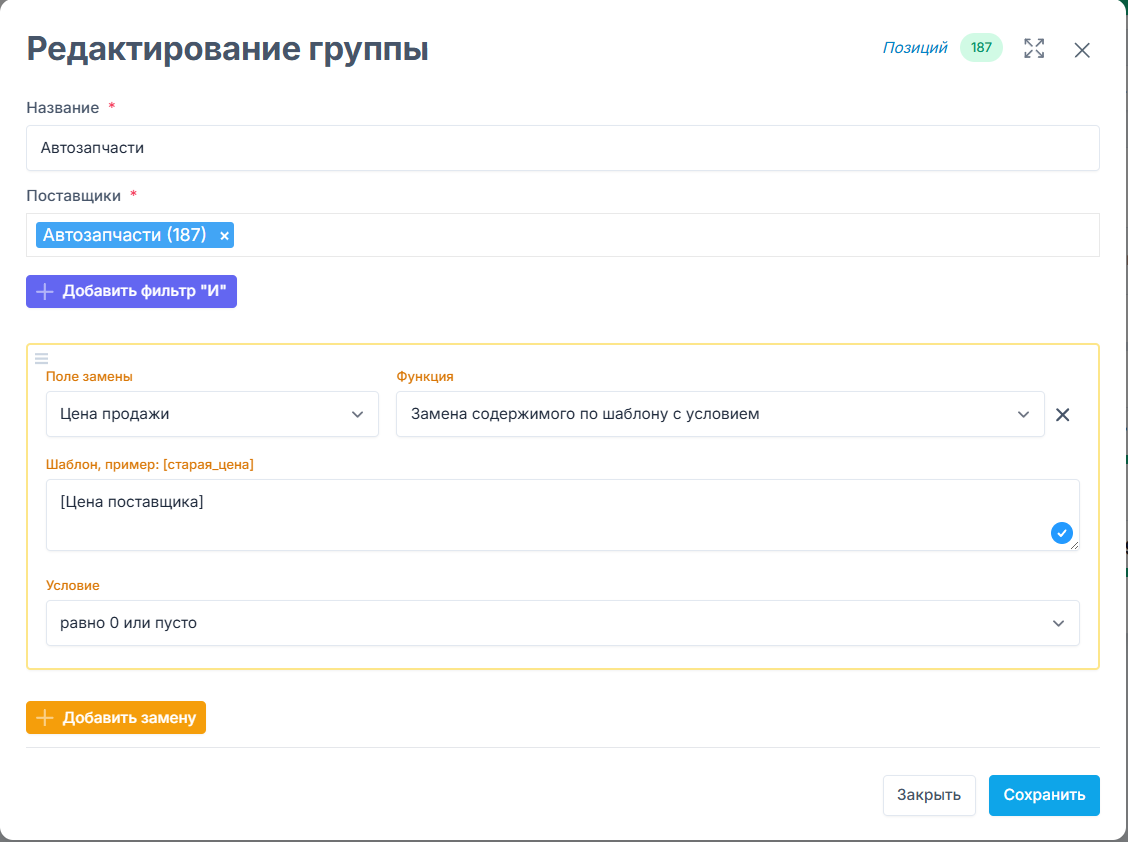Screen dimensions: 1128x842
Task: Open the Поле замены dropdown
Action: [x=212, y=414]
